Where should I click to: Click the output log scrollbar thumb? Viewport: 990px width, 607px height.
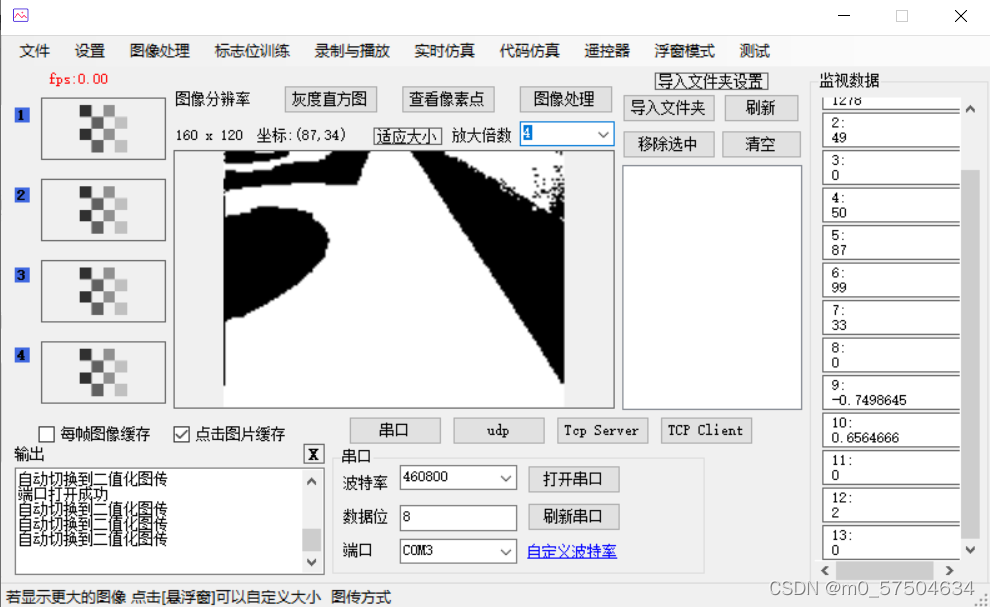click(311, 539)
